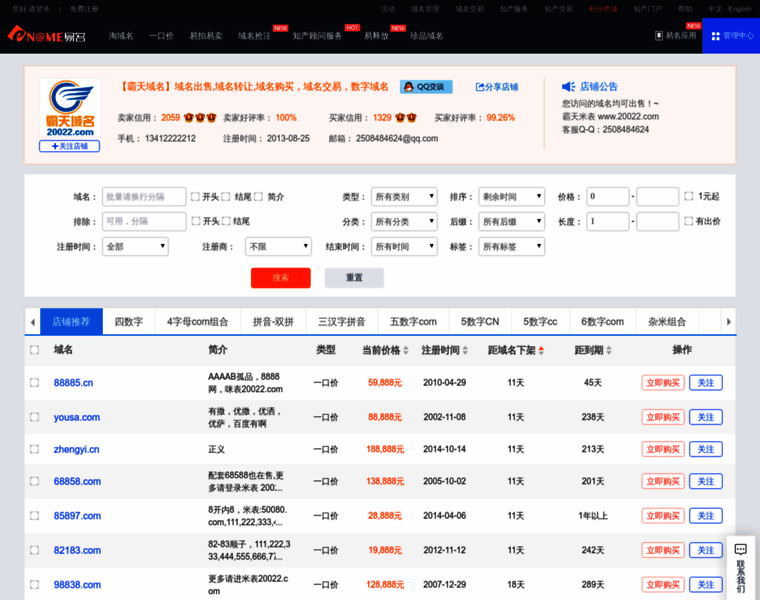Open 联系我们 chat widget icon
The width and height of the screenshot is (760, 600).
pos(740,550)
